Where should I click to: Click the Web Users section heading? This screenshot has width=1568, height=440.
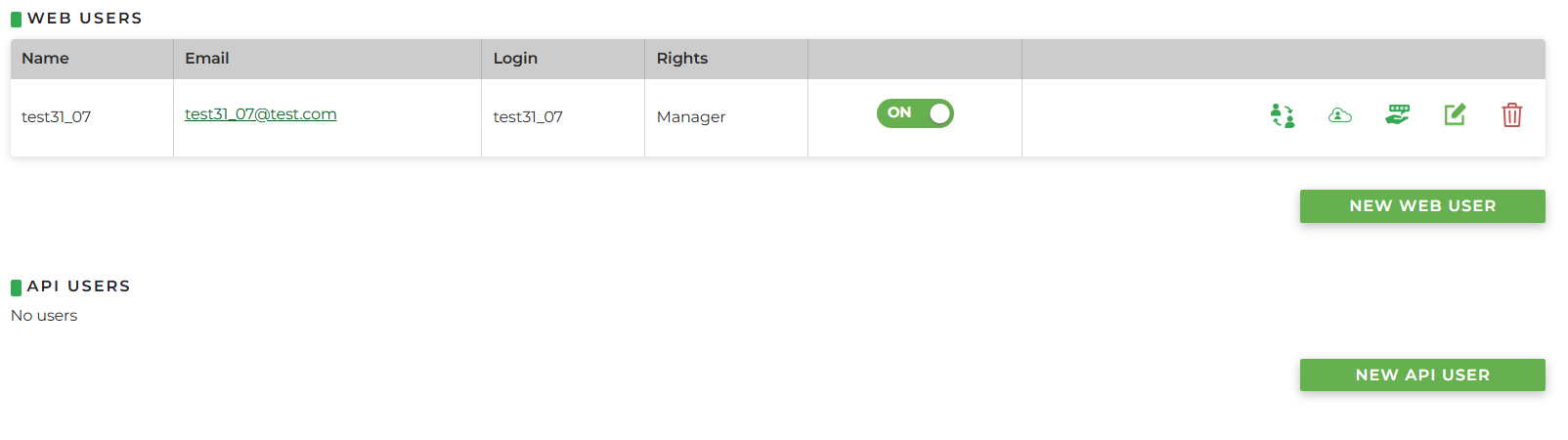(x=85, y=19)
